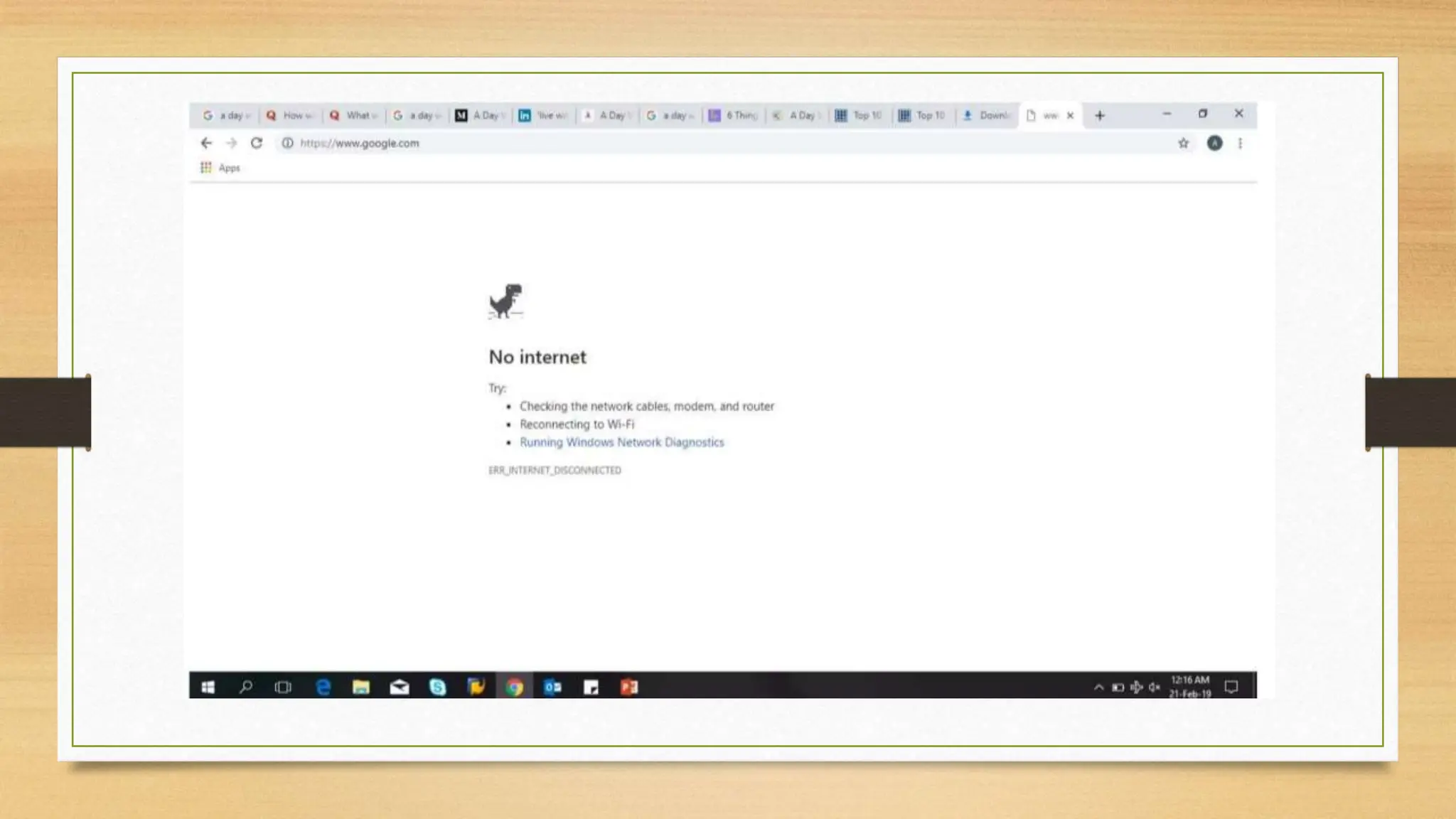Screen dimensions: 1456x819
Task: Expand the system tray hidden icons chevron
Action: click(x=1098, y=687)
